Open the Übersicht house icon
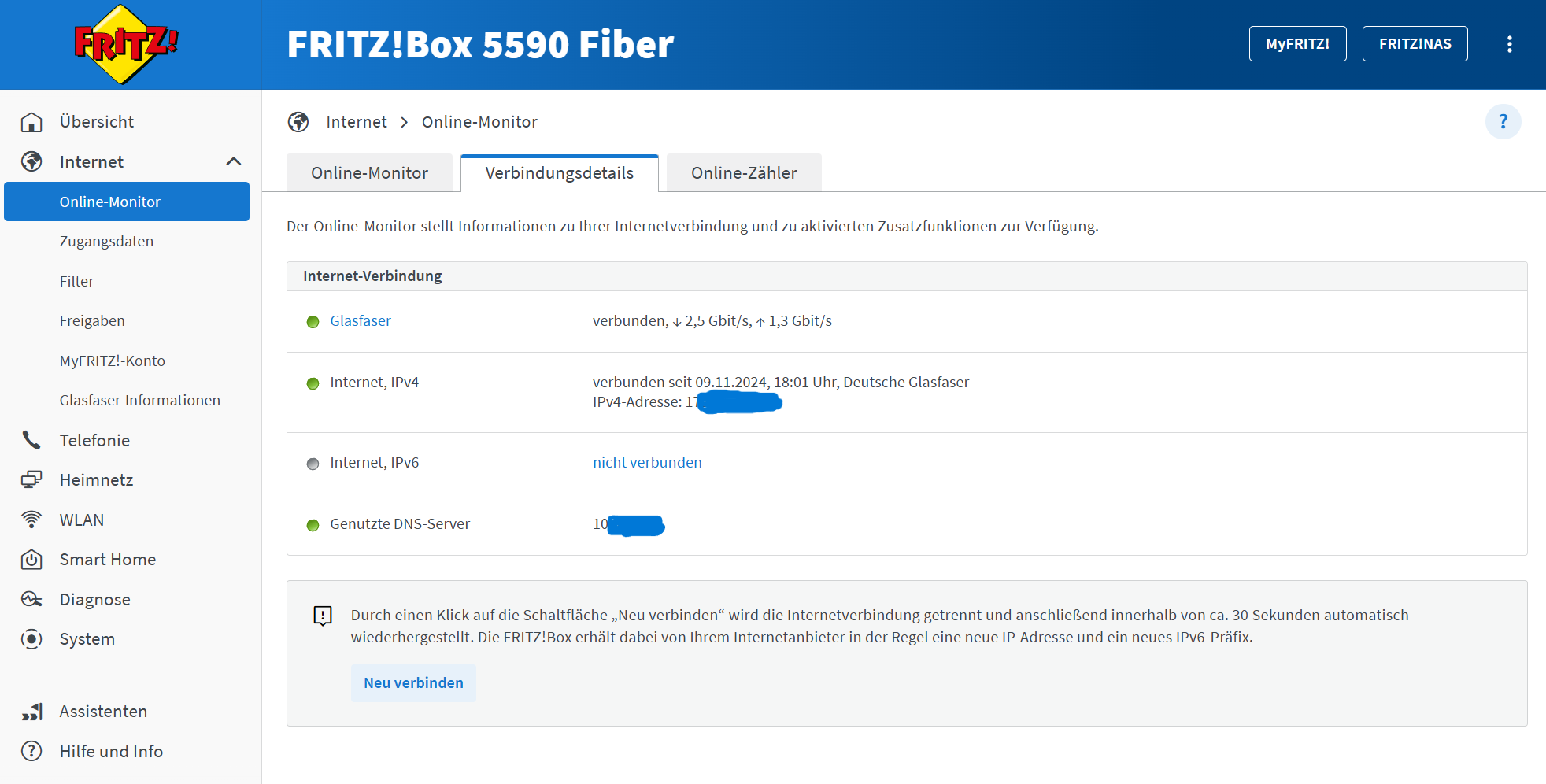Screen dimensions: 1546x784 (x=31, y=122)
